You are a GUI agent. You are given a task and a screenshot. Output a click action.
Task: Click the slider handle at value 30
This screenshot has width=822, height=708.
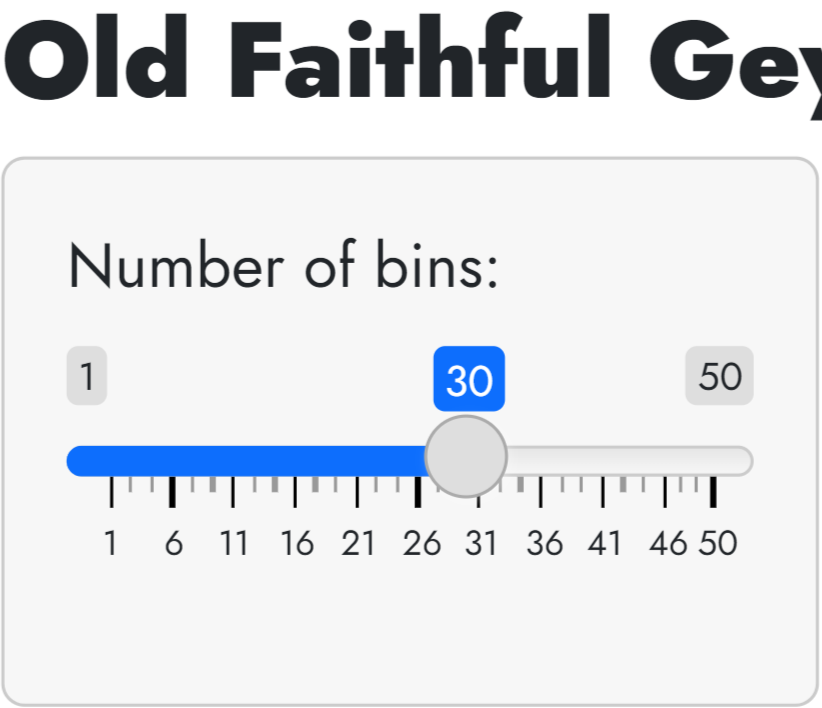pyautogui.click(x=466, y=457)
